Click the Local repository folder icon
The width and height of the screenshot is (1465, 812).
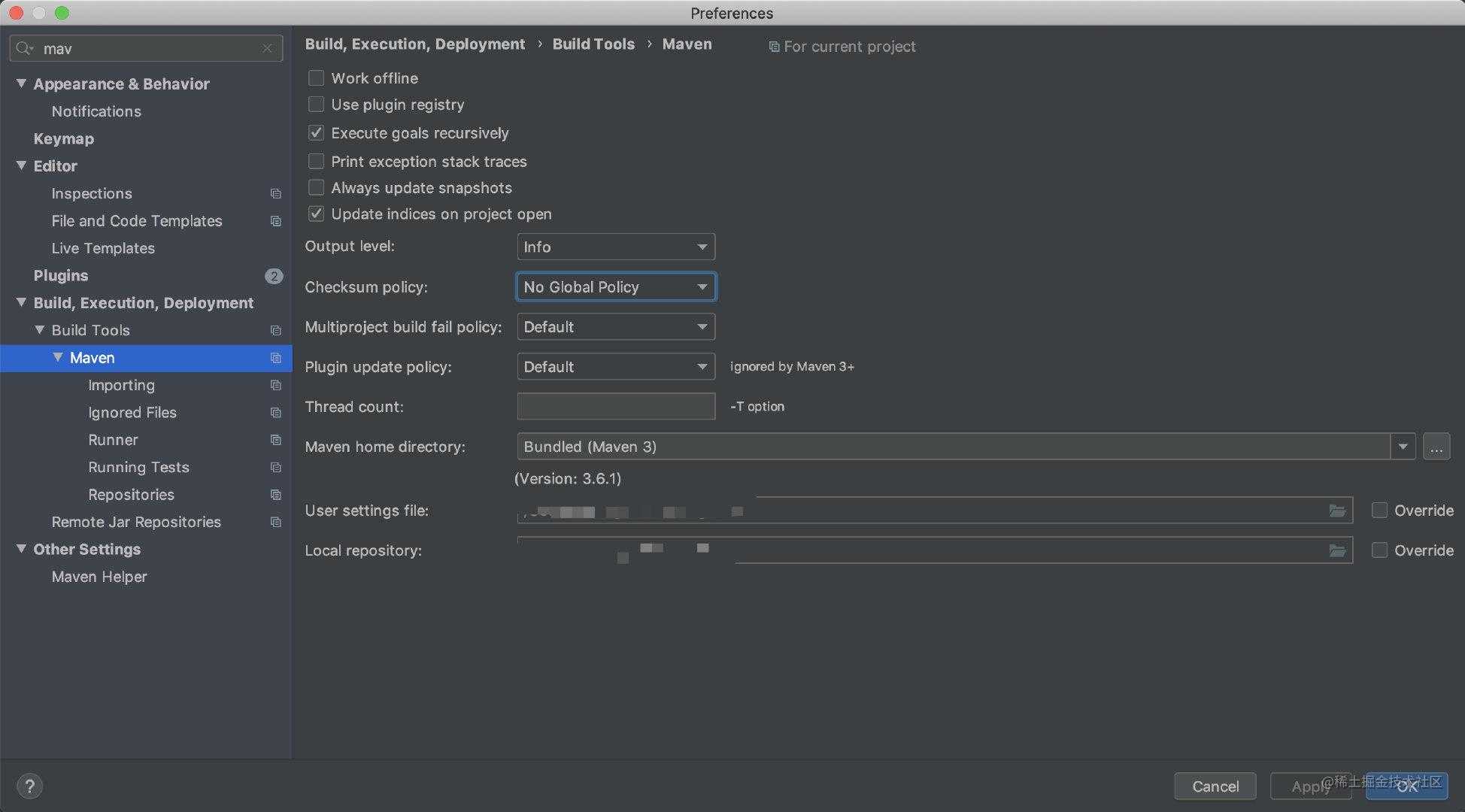point(1337,549)
